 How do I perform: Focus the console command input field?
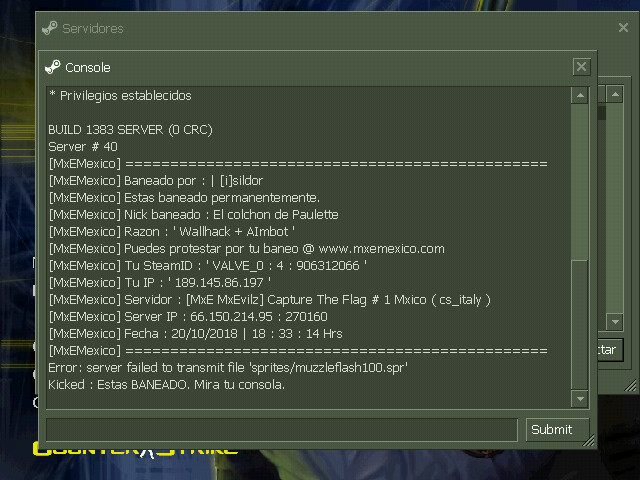pos(282,430)
